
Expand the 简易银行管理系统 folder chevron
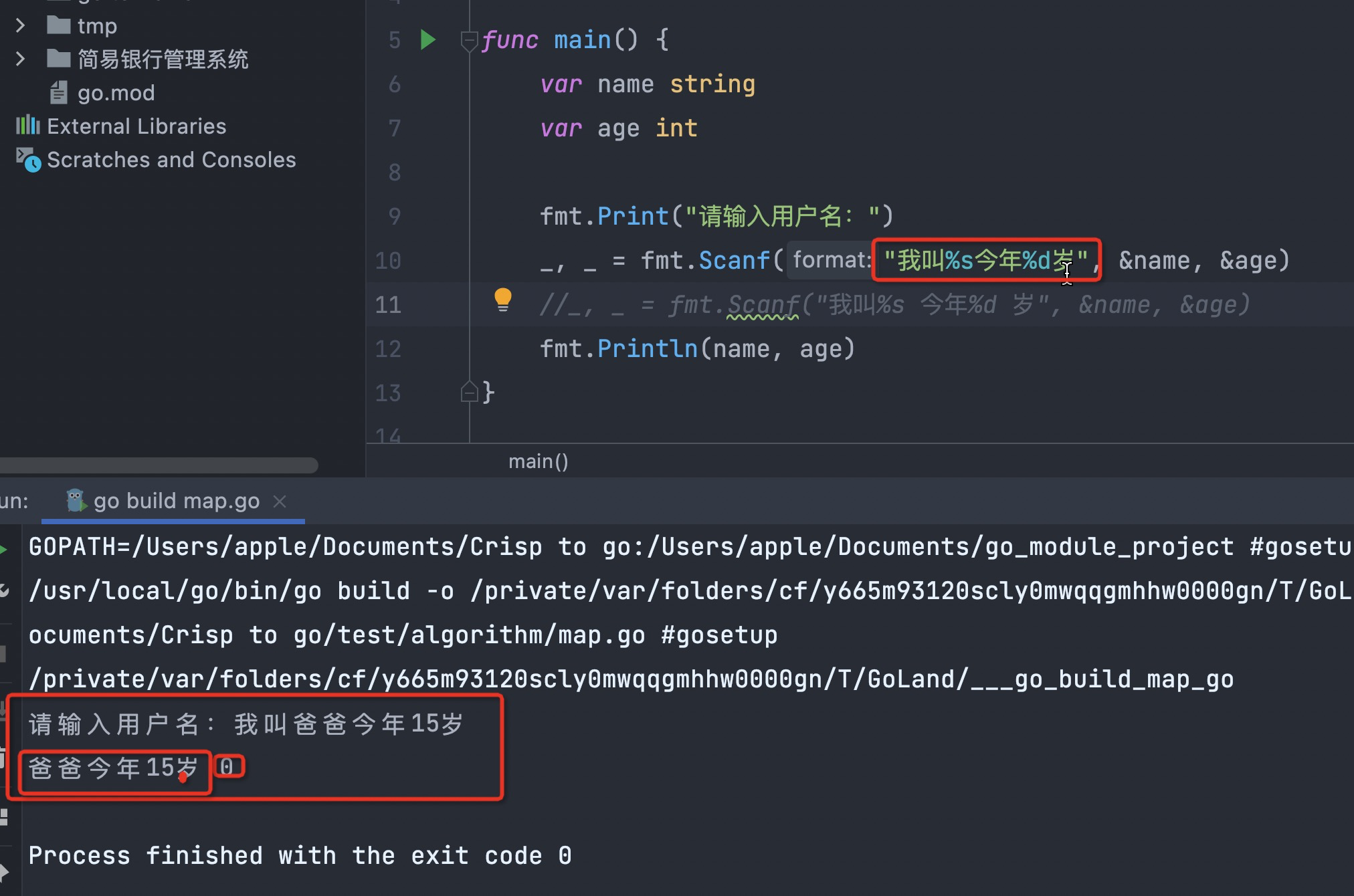pos(20,59)
